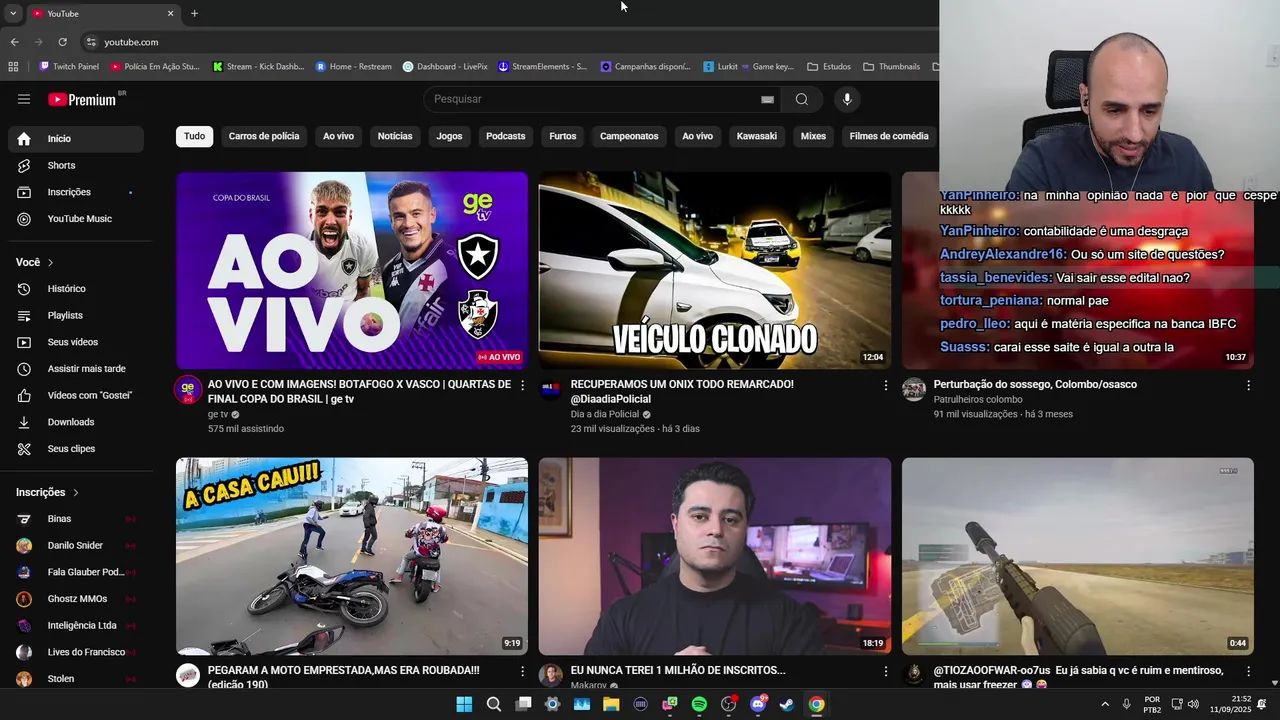This screenshot has height=720, width=1280.
Task: Select the Jogos filter chip
Action: (449, 136)
